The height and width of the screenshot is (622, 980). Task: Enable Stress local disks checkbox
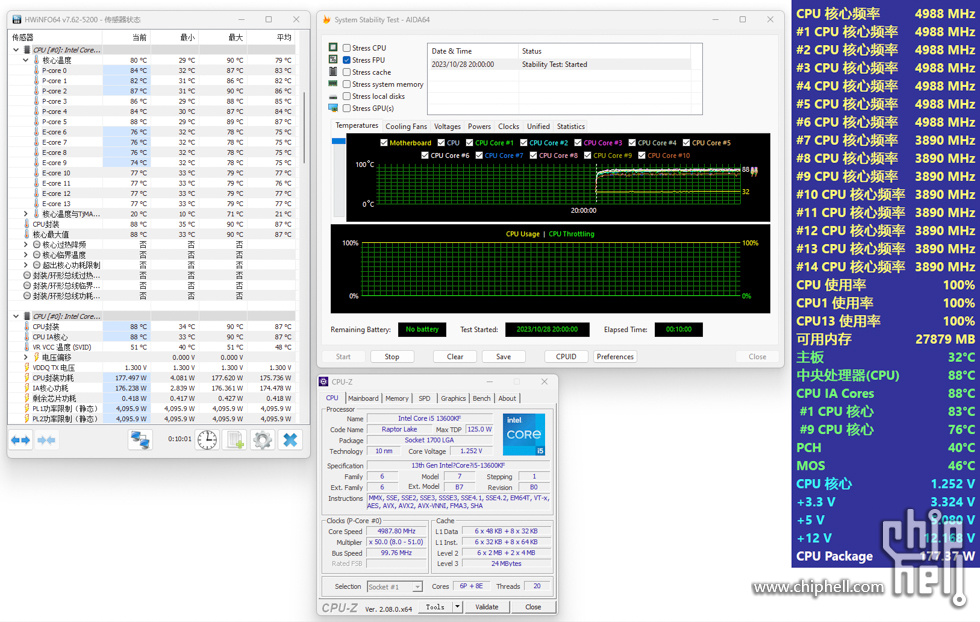pyautogui.click(x=346, y=96)
